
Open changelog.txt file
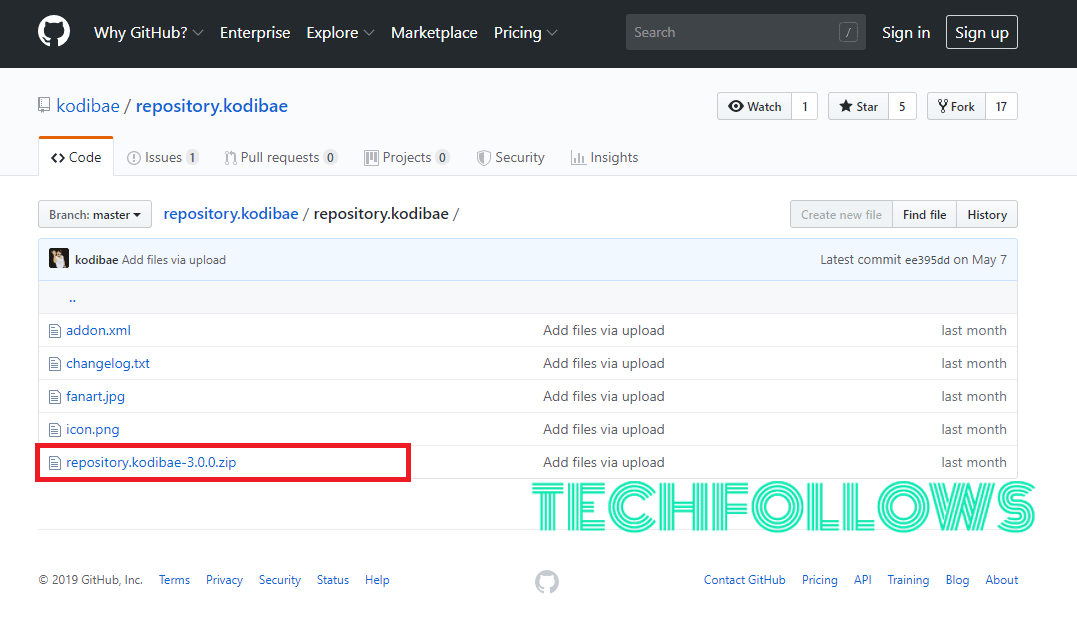[108, 363]
